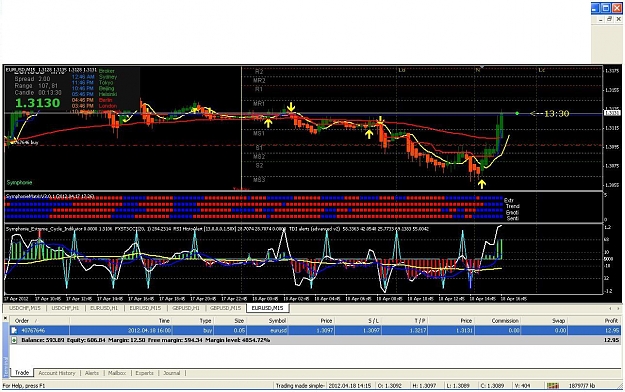Viewport: 625px width, 392px height.
Task: Click the status bar date 2012.04.18 14:15
Action: (350, 386)
